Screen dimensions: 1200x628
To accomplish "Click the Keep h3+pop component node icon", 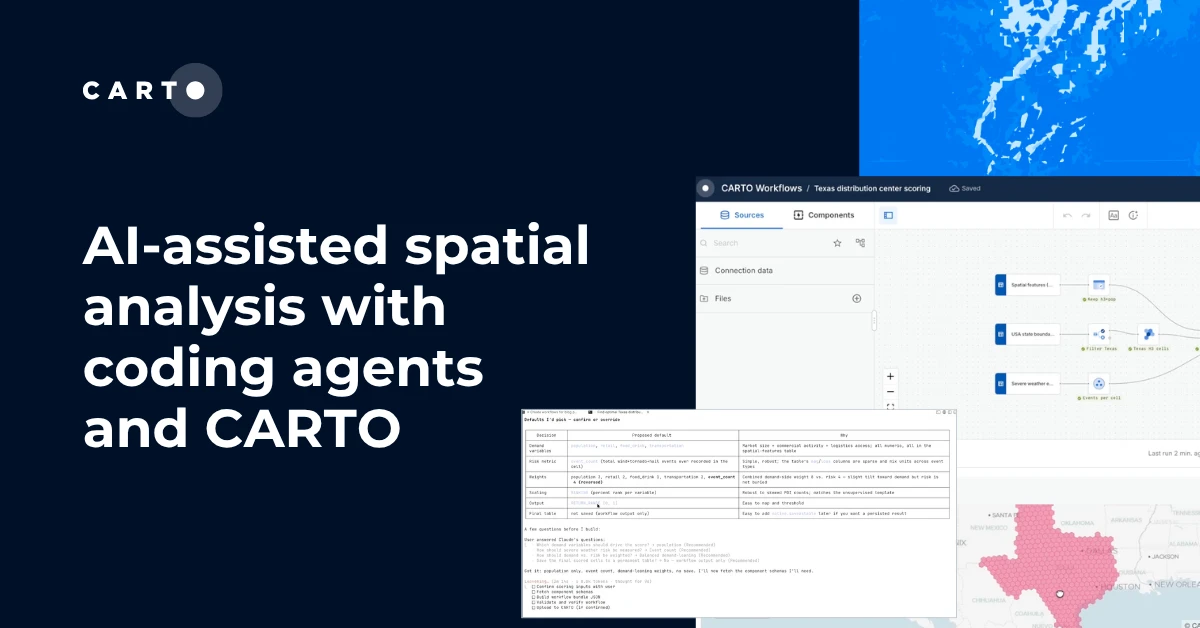I will point(1099,285).
